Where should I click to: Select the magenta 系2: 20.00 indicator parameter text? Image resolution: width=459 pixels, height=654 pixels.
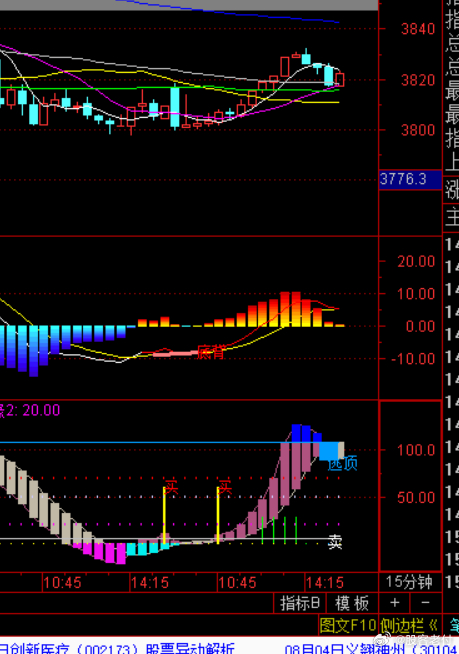pos(30,410)
